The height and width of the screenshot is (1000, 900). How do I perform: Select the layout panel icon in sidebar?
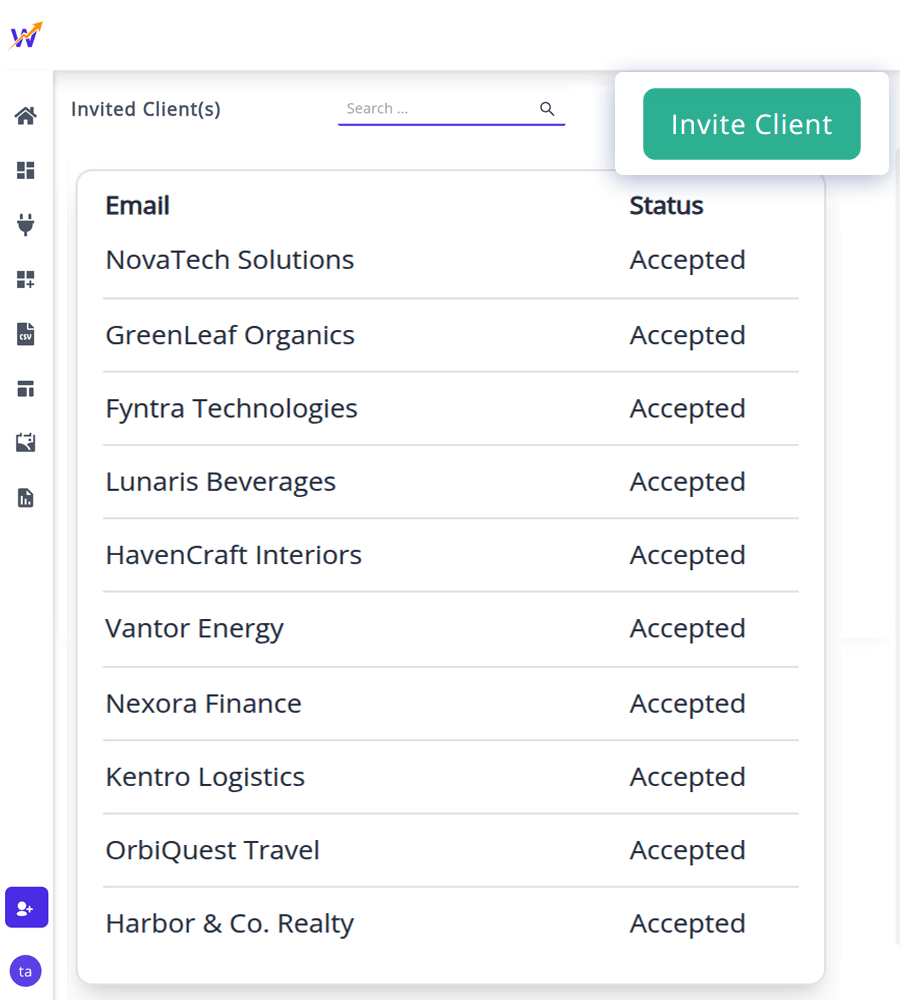coord(25,388)
